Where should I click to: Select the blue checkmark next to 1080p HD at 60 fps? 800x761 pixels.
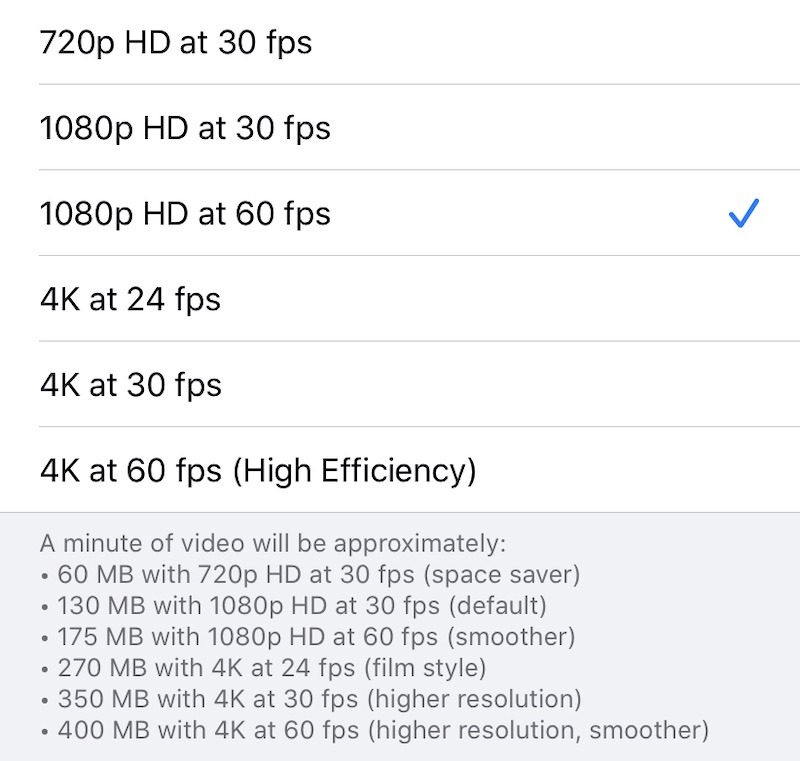click(743, 212)
